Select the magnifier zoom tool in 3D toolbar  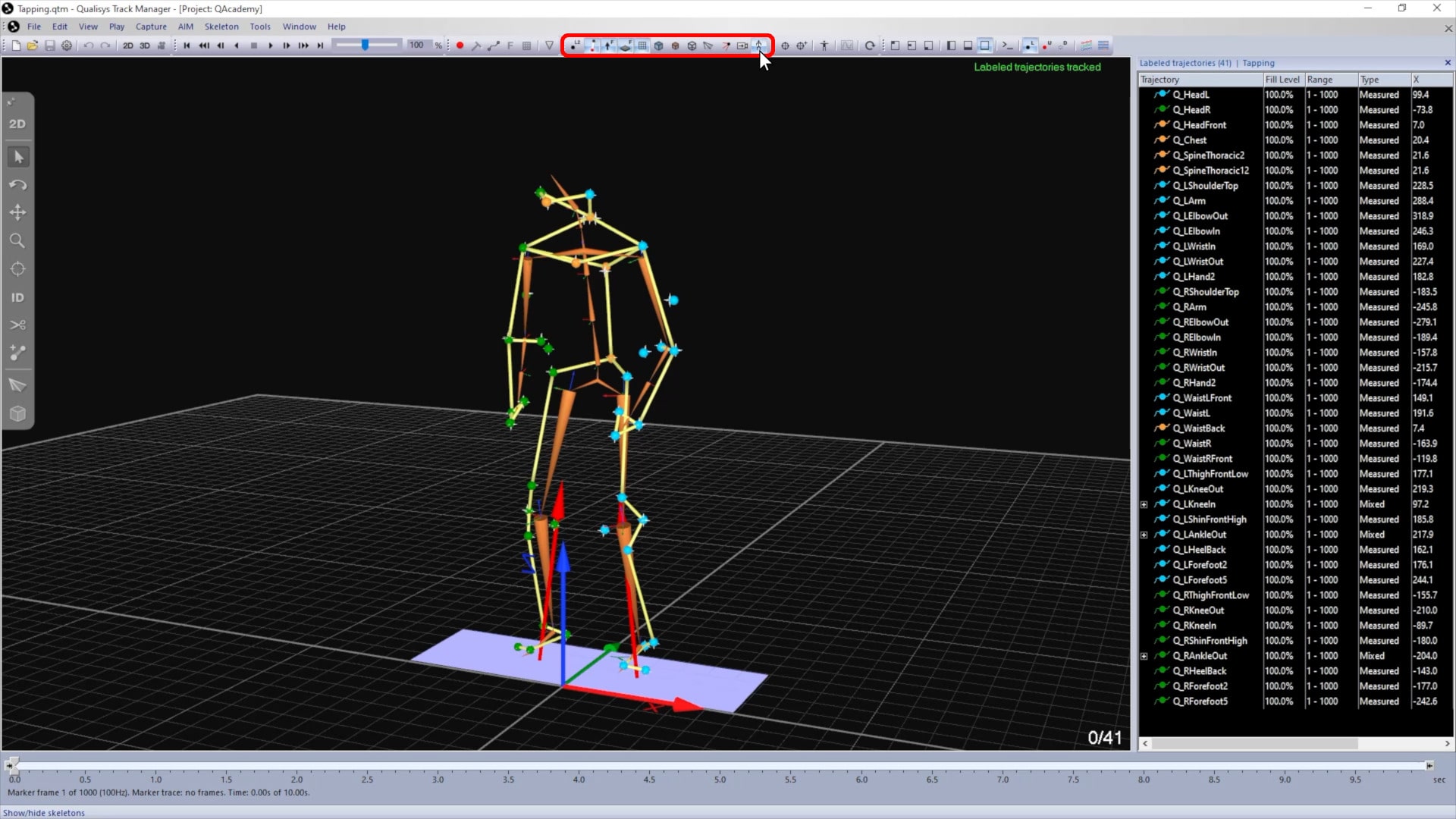[18, 241]
